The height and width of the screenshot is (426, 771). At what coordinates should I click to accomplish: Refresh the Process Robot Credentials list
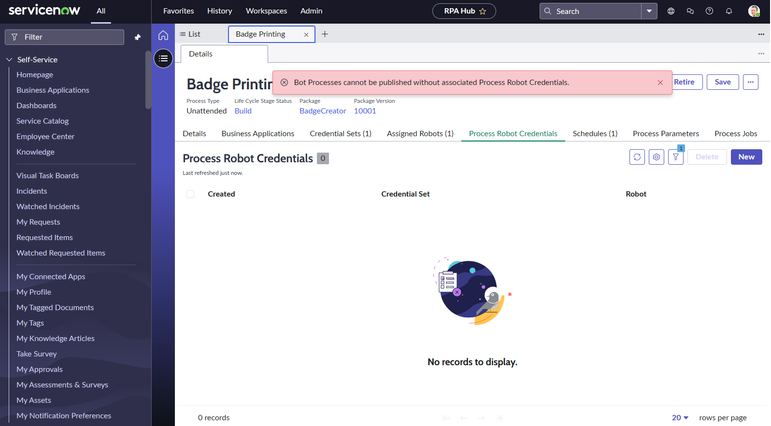(637, 157)
